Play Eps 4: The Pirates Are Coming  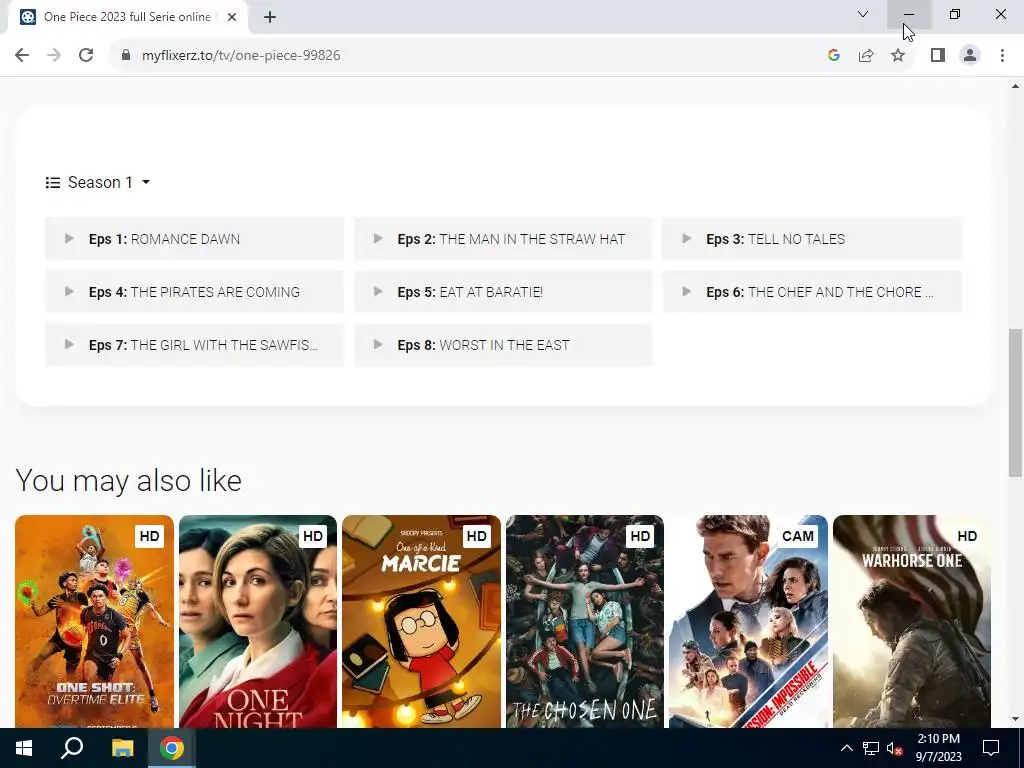pos(194,292)
